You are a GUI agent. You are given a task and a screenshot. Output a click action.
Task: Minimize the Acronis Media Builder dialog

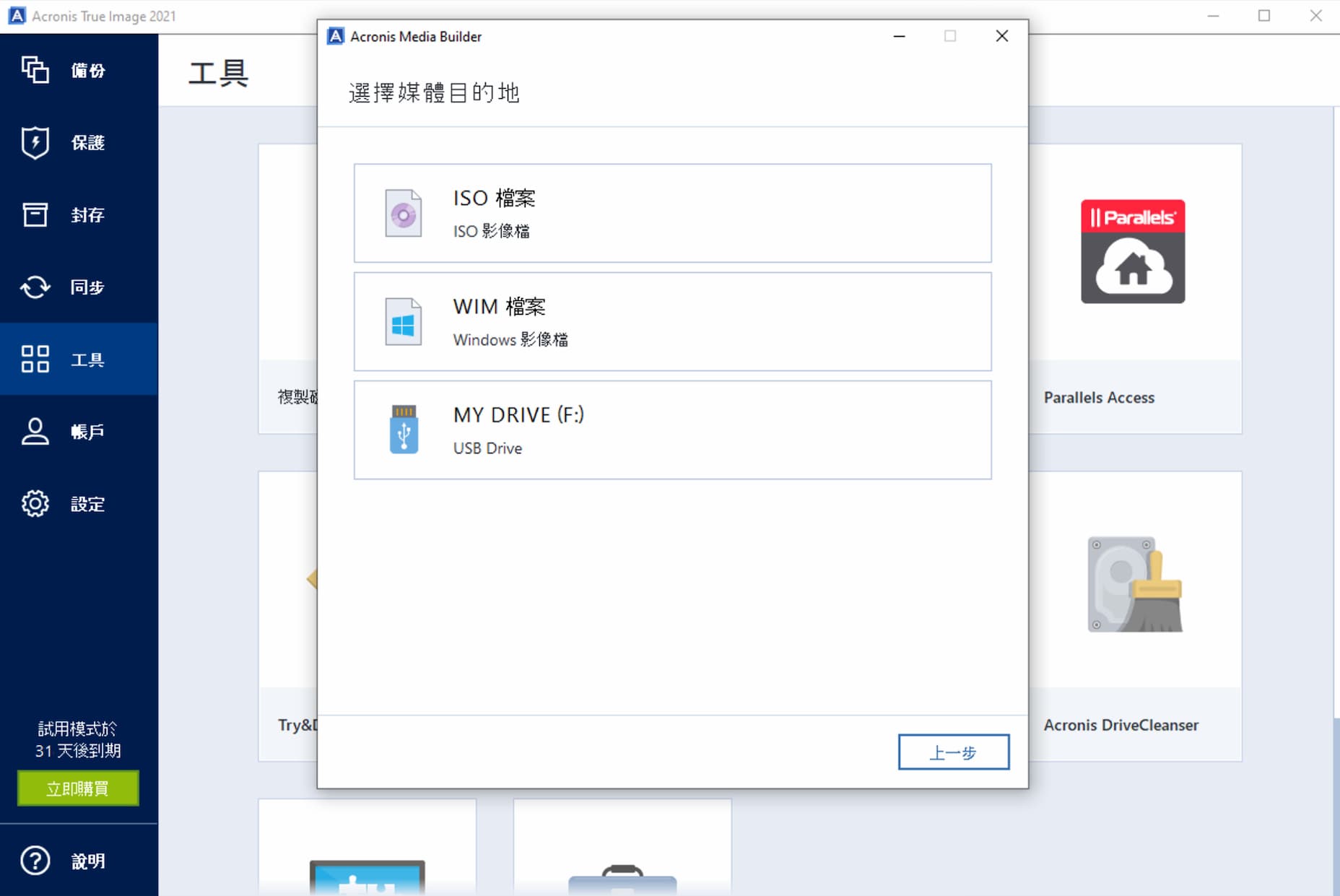899,36
